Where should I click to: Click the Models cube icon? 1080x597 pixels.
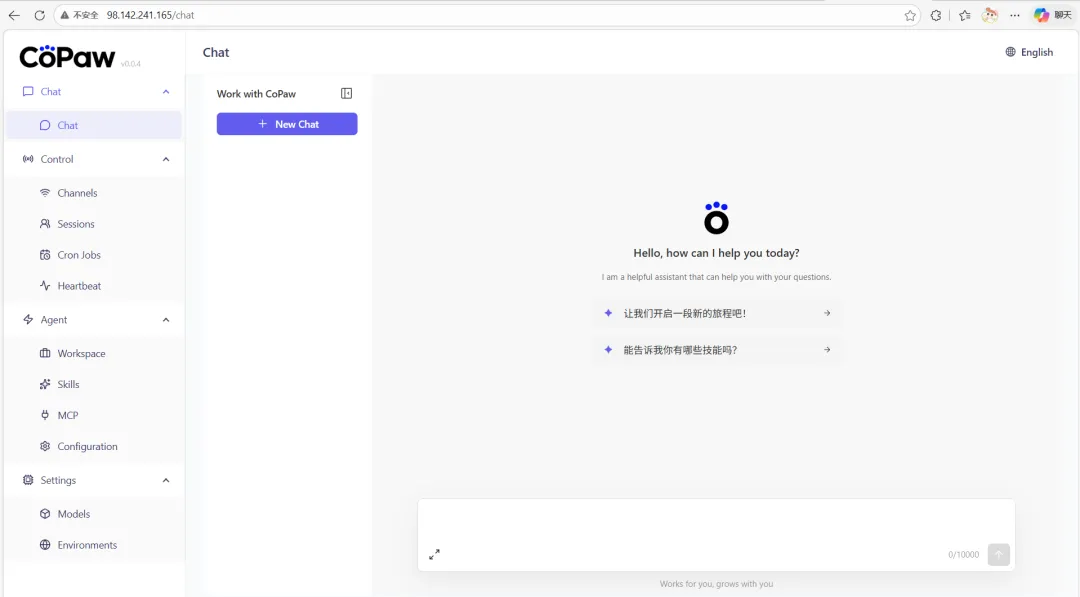pyautogui.click(x=45, y=514)
